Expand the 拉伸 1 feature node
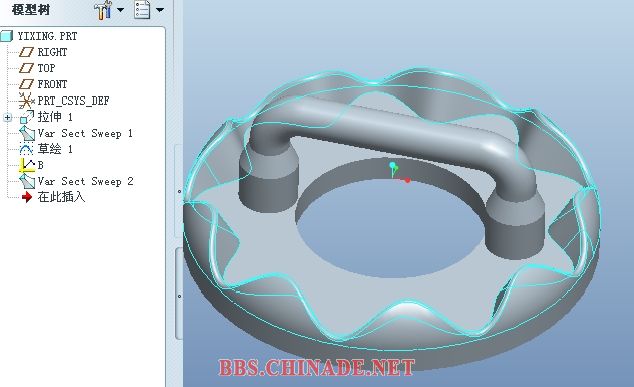This screenshot has height=387, width=634. coord(7,117)
